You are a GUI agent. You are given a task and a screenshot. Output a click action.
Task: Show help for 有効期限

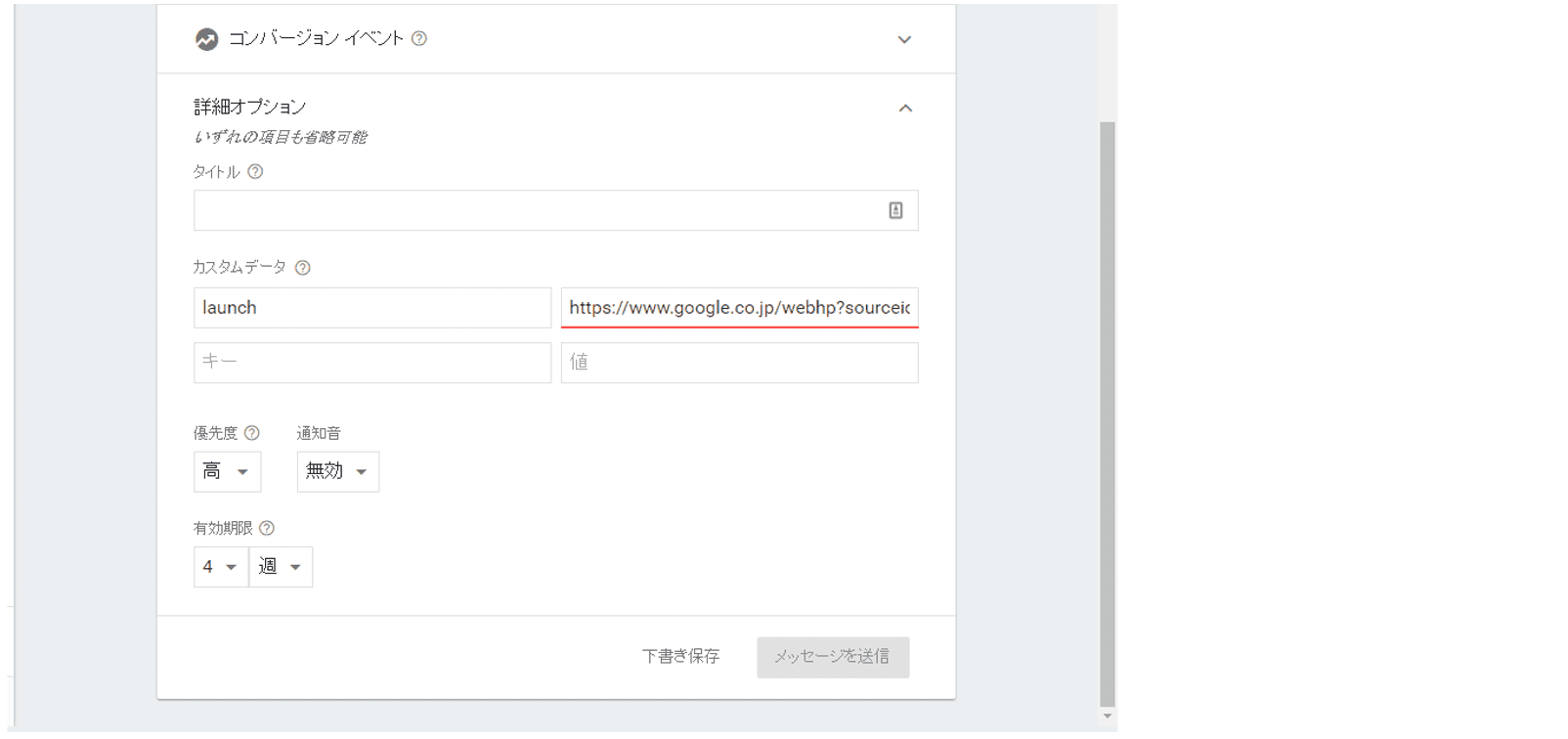(267, 529)
